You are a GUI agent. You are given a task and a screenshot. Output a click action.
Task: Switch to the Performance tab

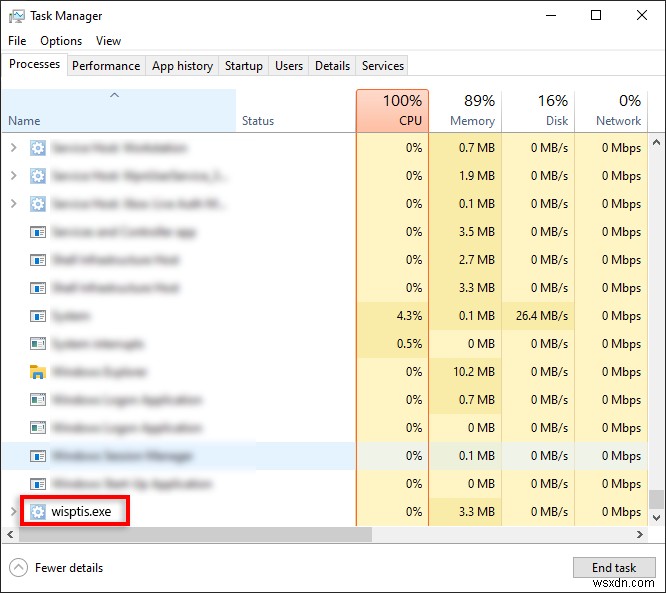click(106, 66)
